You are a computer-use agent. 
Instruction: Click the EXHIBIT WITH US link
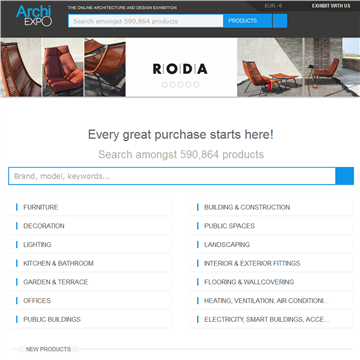click(x=331, y=6)
